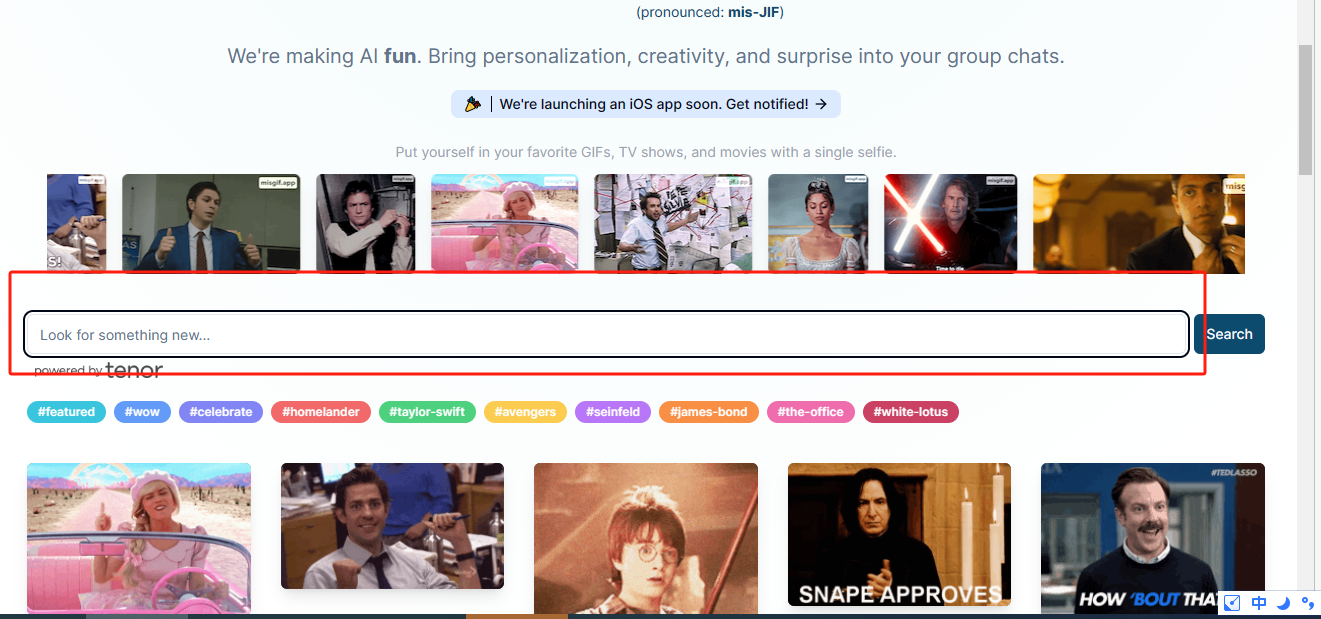
Task: Select the #avengers tag
Action: pos(526,412)
